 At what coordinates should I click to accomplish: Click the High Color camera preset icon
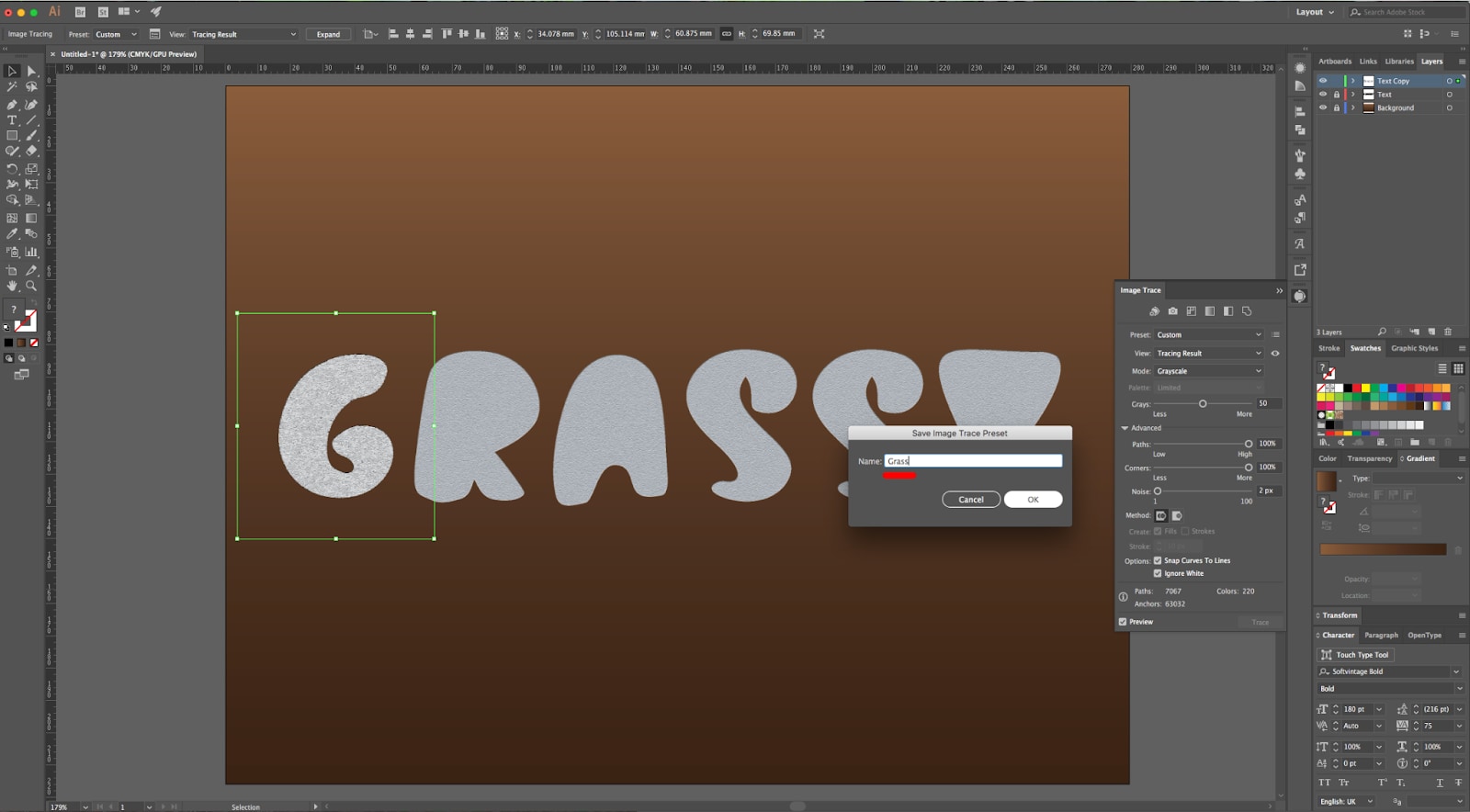(1172, 311)
